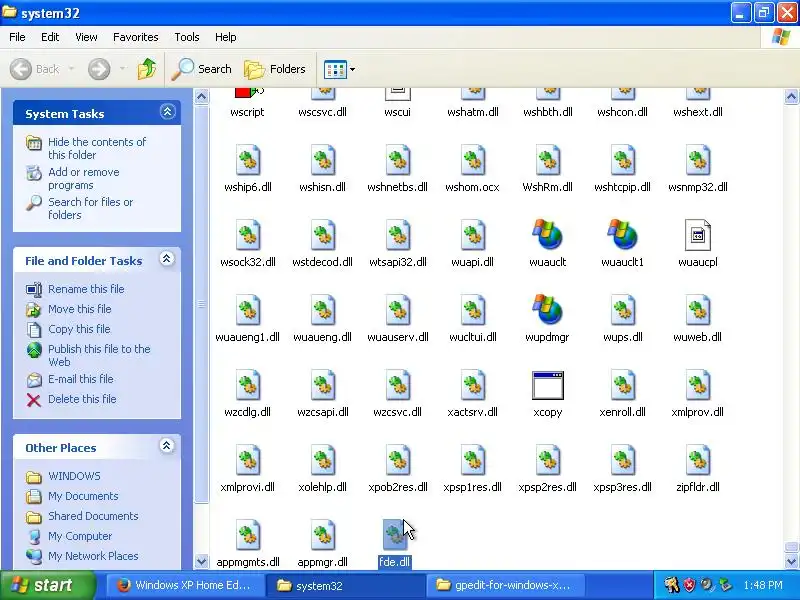This screenshot has width=800, height=600.
Task: Select the wzcsvc.dll file icon
Action: pyautogui.click(x=398, y=385)
